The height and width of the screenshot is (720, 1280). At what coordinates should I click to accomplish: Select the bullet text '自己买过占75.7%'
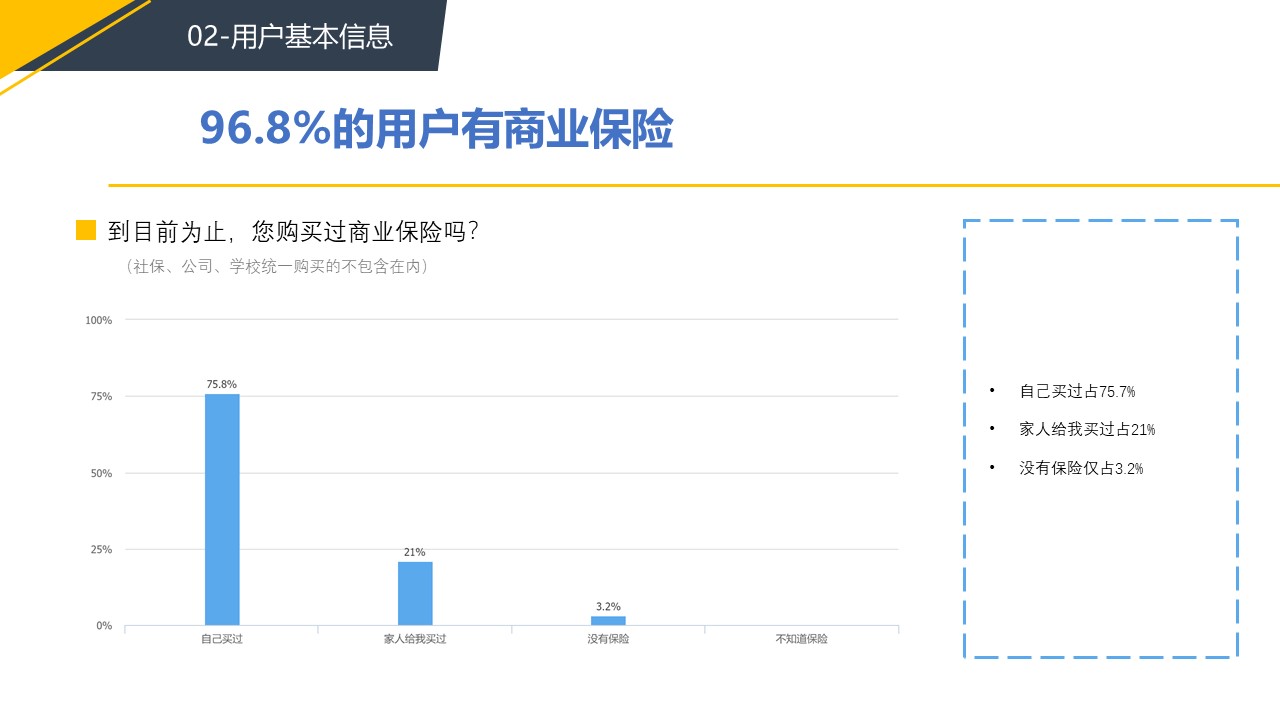[1077, 391]
